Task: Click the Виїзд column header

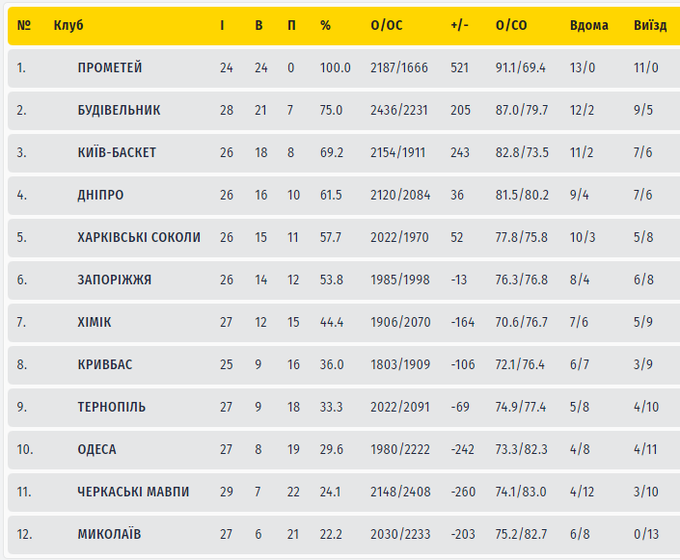Action: point(650,25)
